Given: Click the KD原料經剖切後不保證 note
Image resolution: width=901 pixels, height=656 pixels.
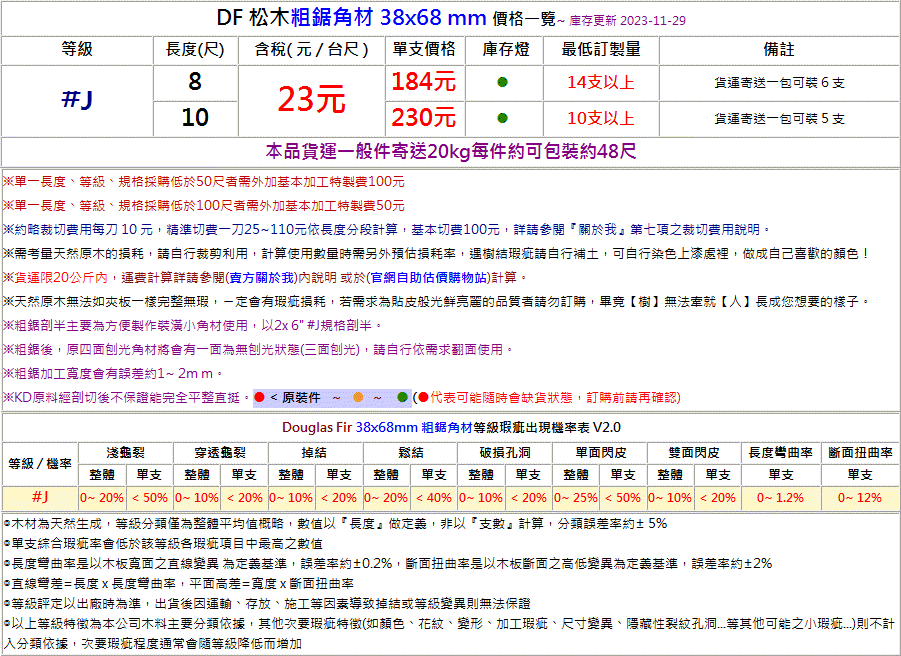Looking at the screenshot, I should 127,398.
